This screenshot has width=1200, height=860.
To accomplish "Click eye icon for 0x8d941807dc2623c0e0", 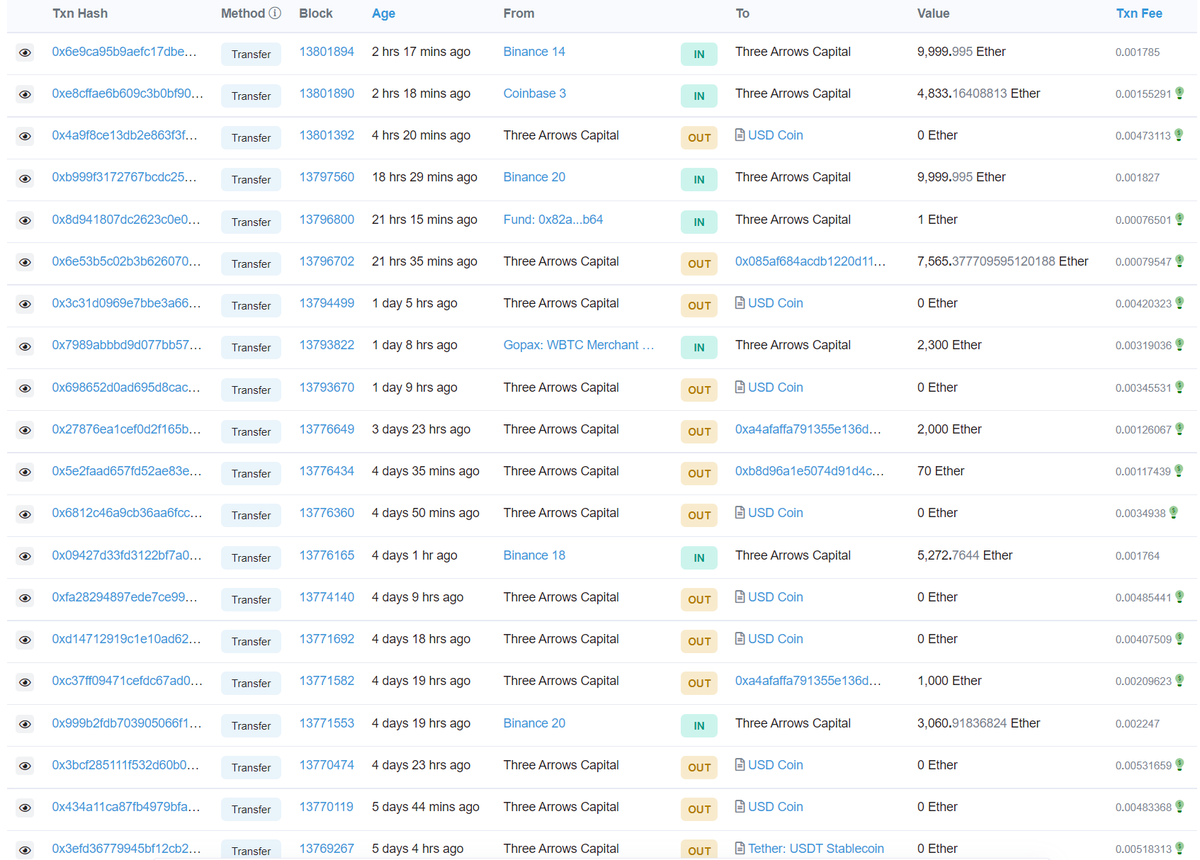I will pyautogui.click(x=25, y=221).
